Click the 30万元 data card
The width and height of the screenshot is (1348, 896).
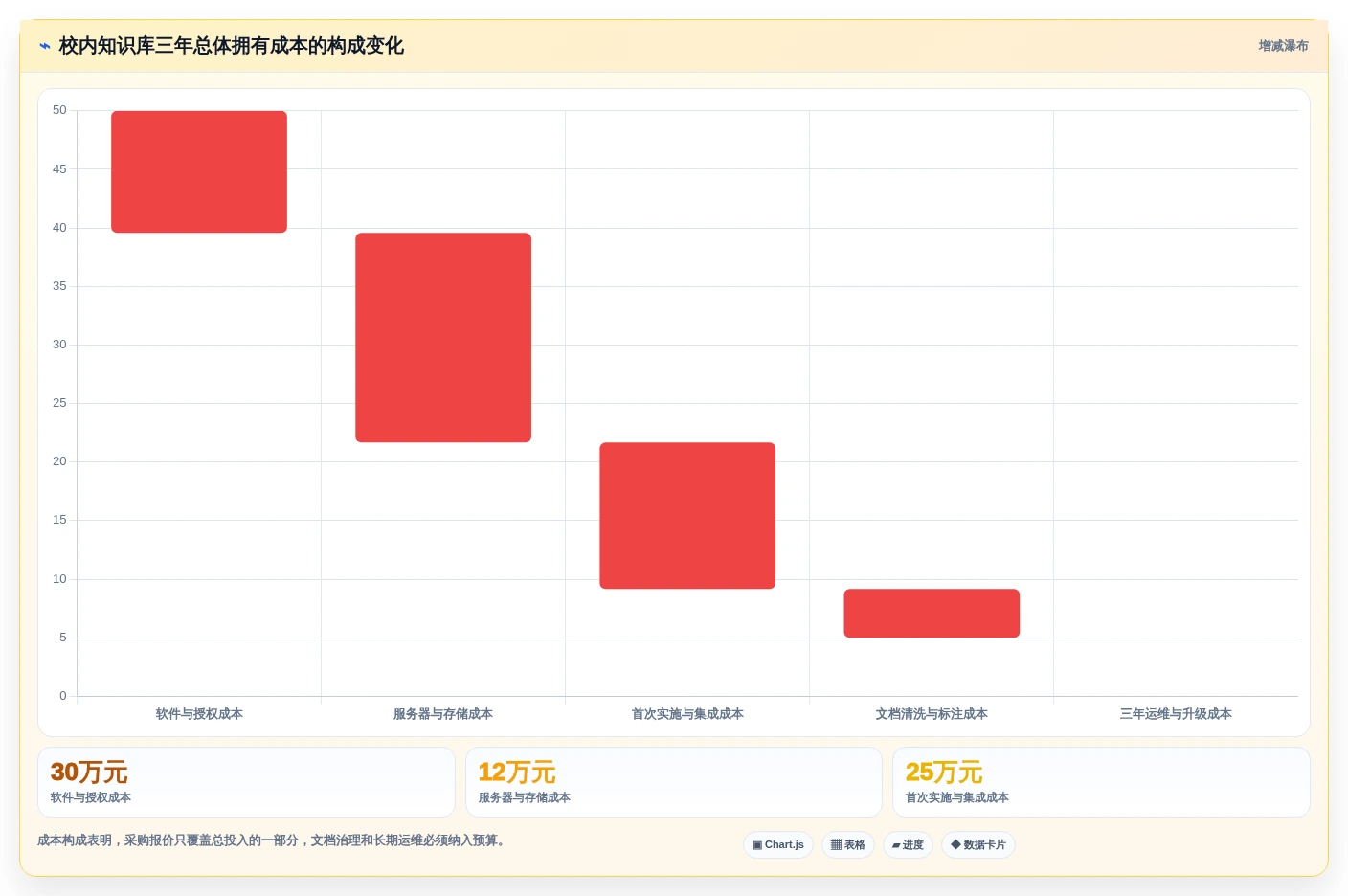click(x=246, y=782)
